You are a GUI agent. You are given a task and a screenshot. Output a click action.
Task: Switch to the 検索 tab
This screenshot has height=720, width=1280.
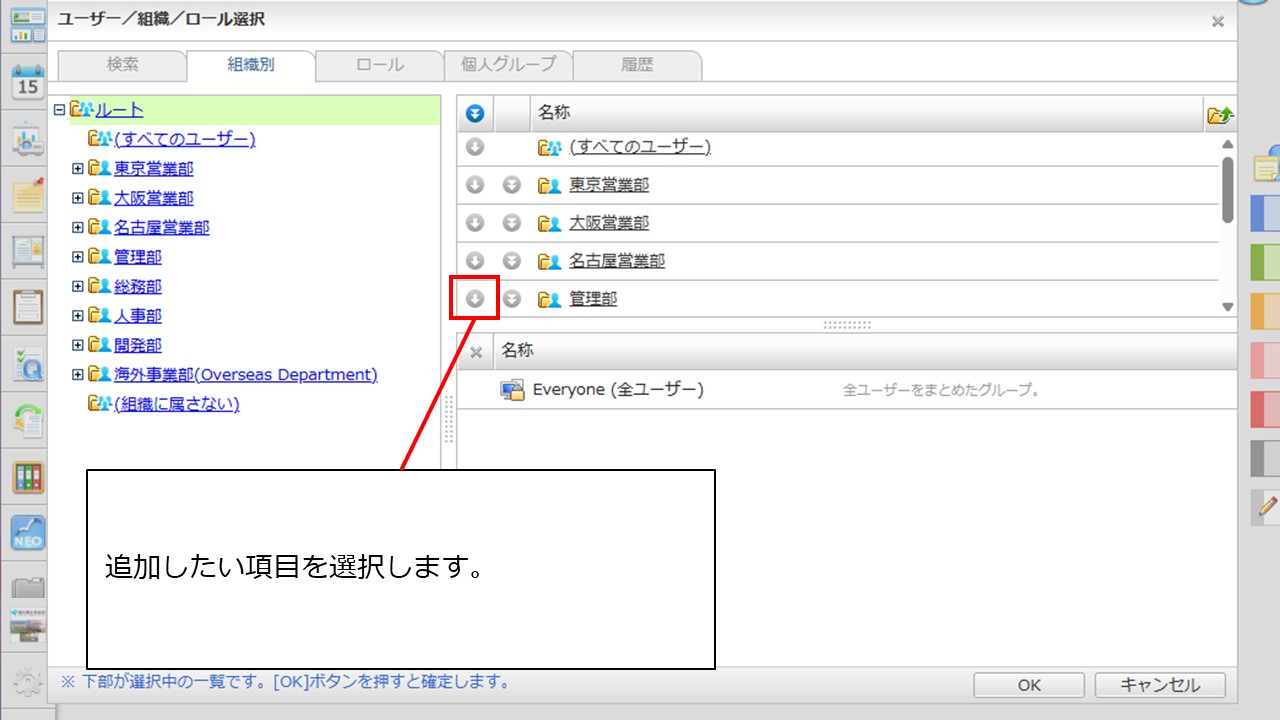tap(122, 65)
